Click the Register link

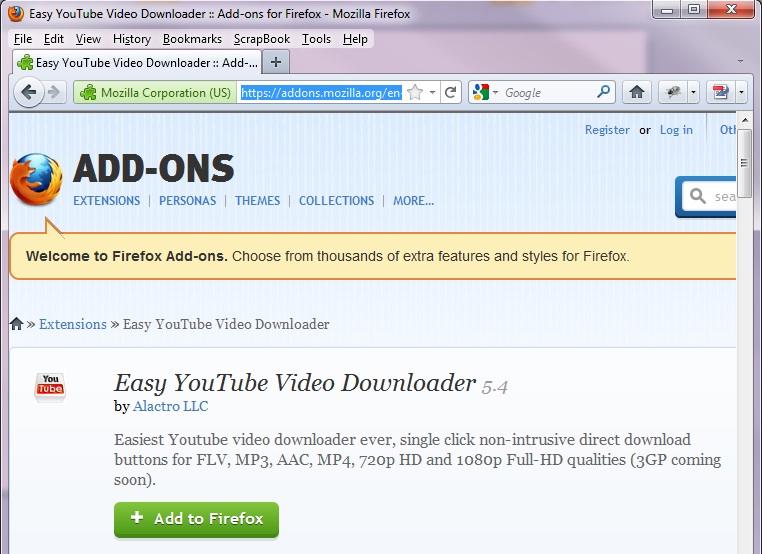pyautogui.click(x=607, y=130)
